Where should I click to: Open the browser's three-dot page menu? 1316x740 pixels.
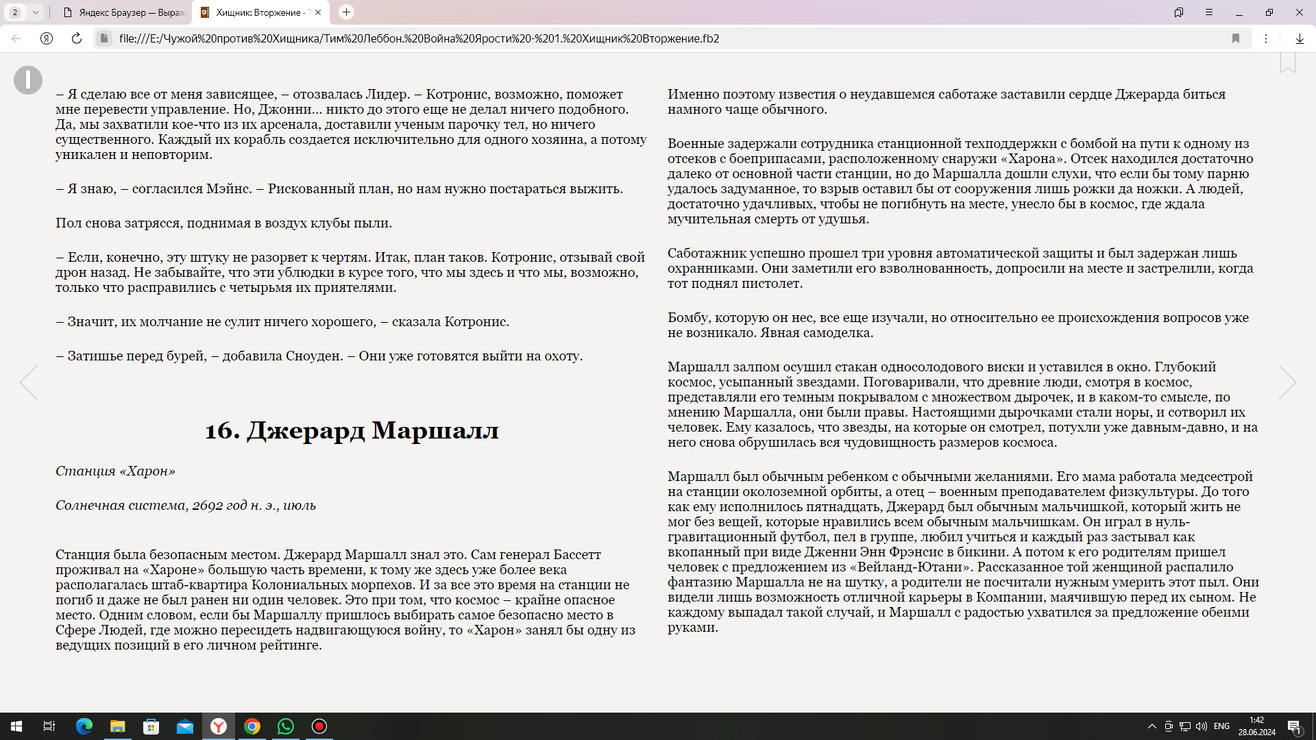[x=1266, y=38]
